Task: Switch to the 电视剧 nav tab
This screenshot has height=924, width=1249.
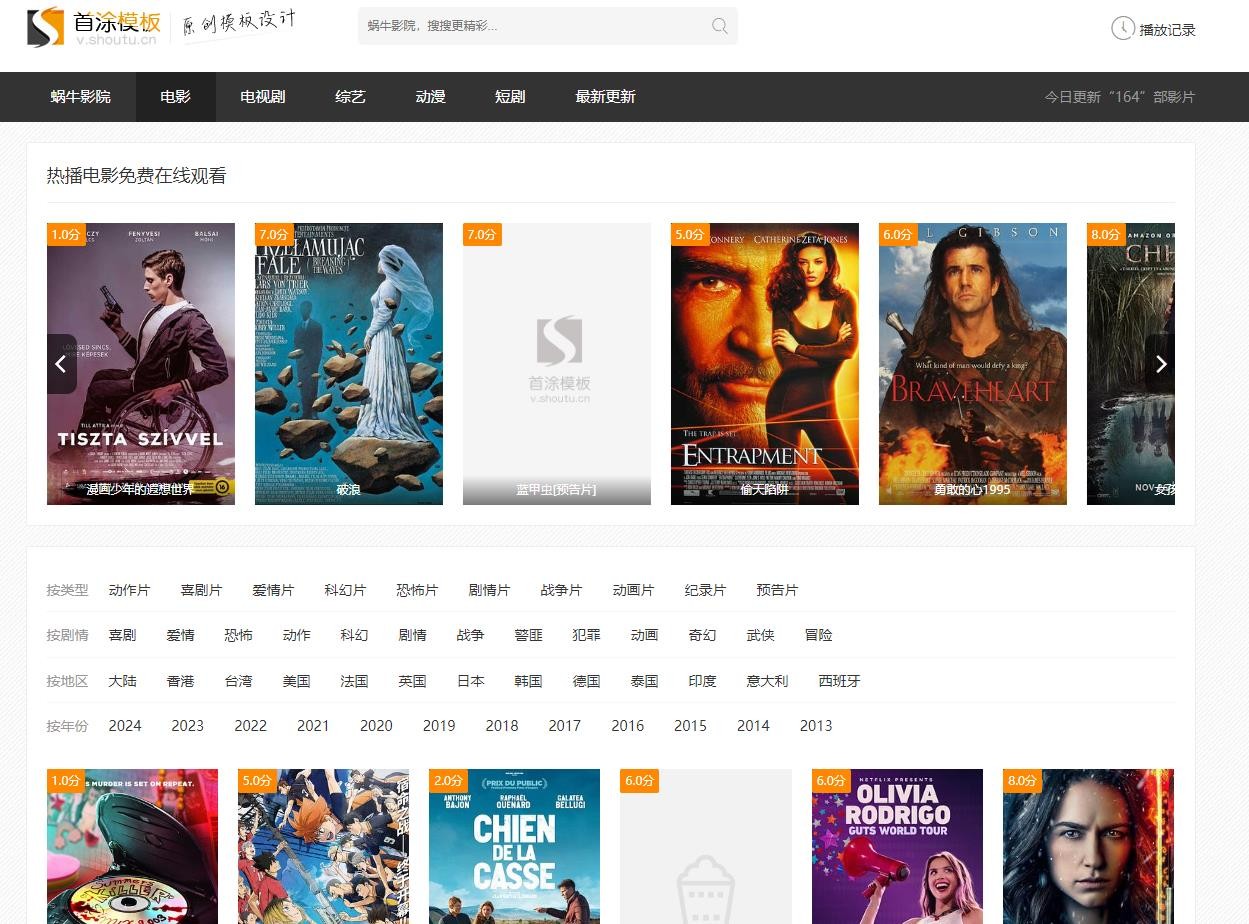Action: click(x=263, y=97)
